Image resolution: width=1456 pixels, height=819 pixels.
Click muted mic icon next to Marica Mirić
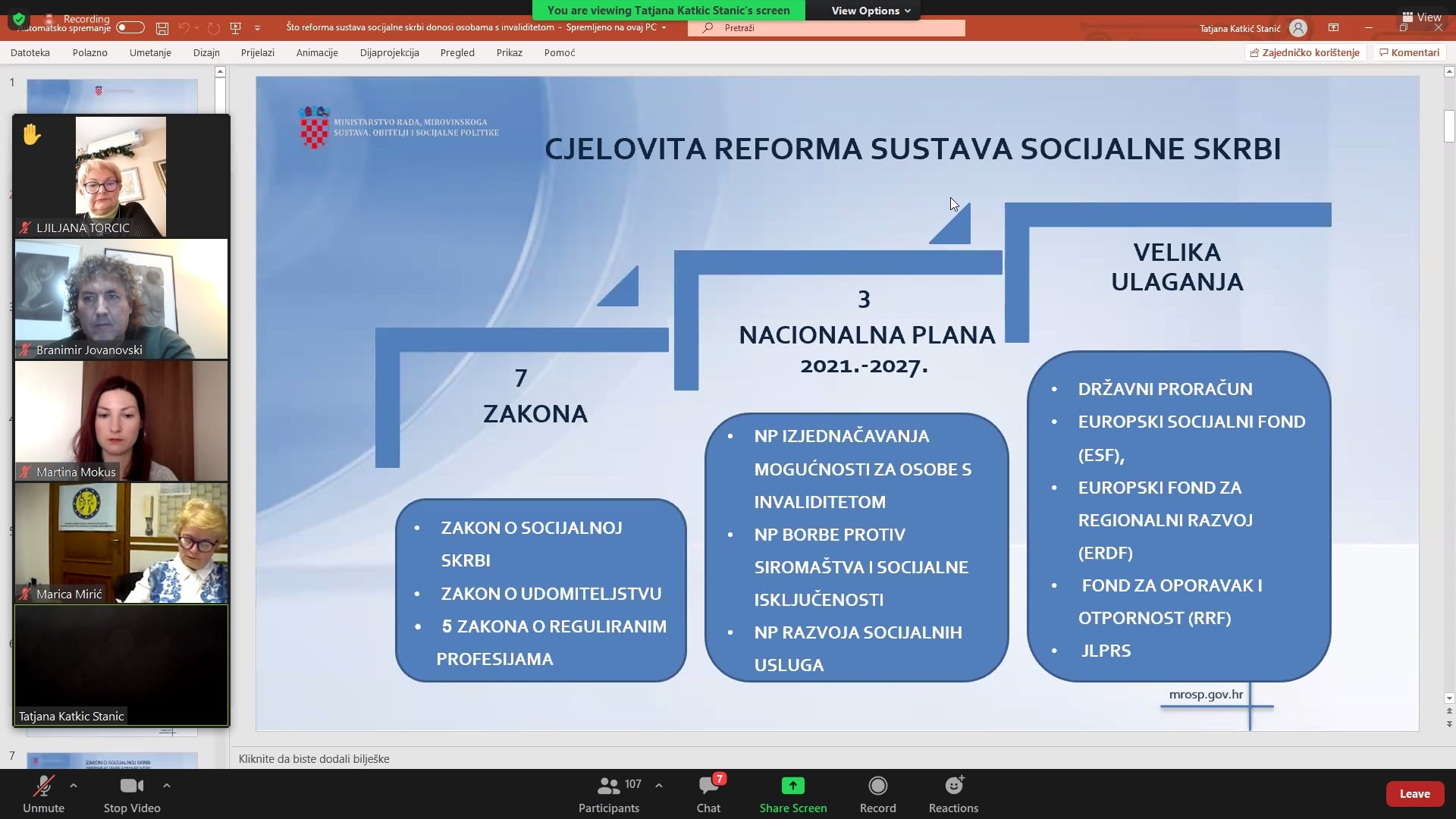25,594
